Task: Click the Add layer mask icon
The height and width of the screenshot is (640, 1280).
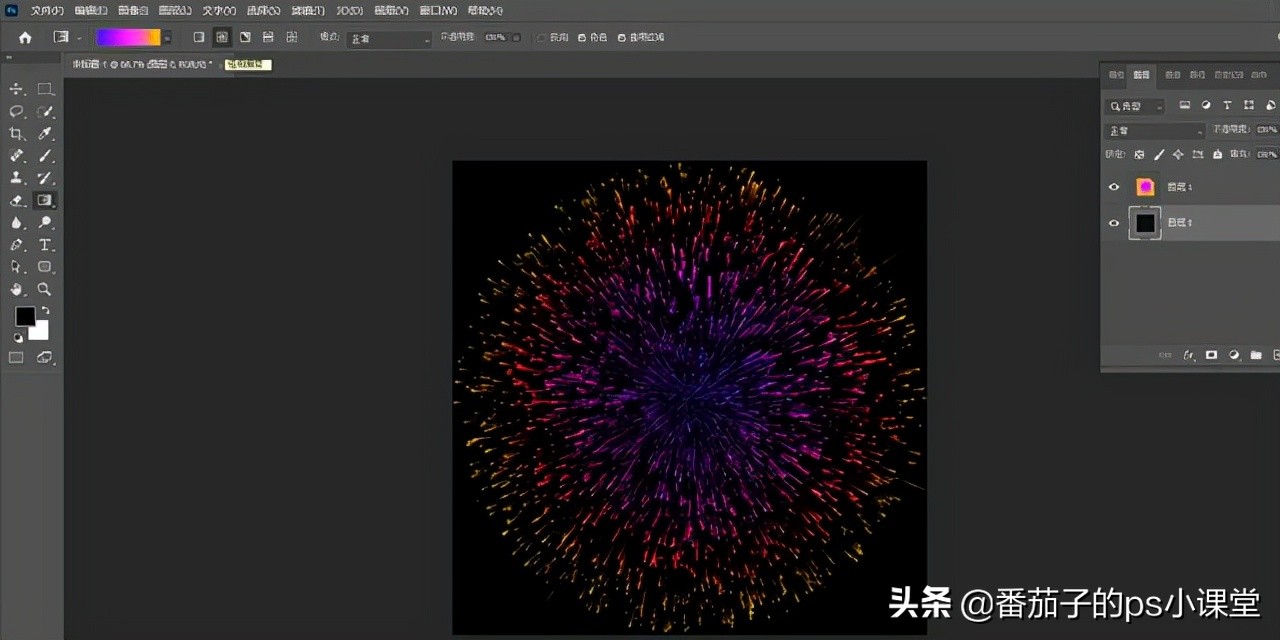Action: [x=1211, y=355]
